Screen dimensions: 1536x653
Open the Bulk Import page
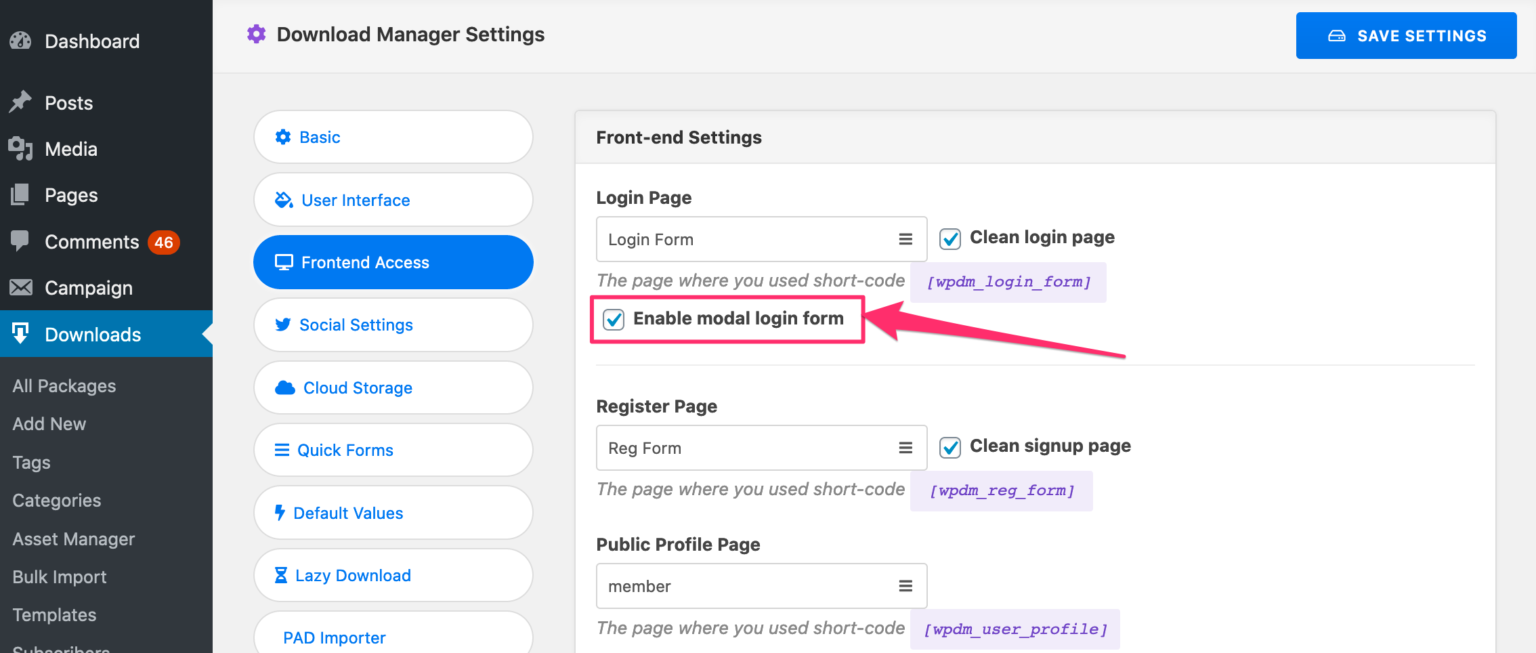pos(59,576)
